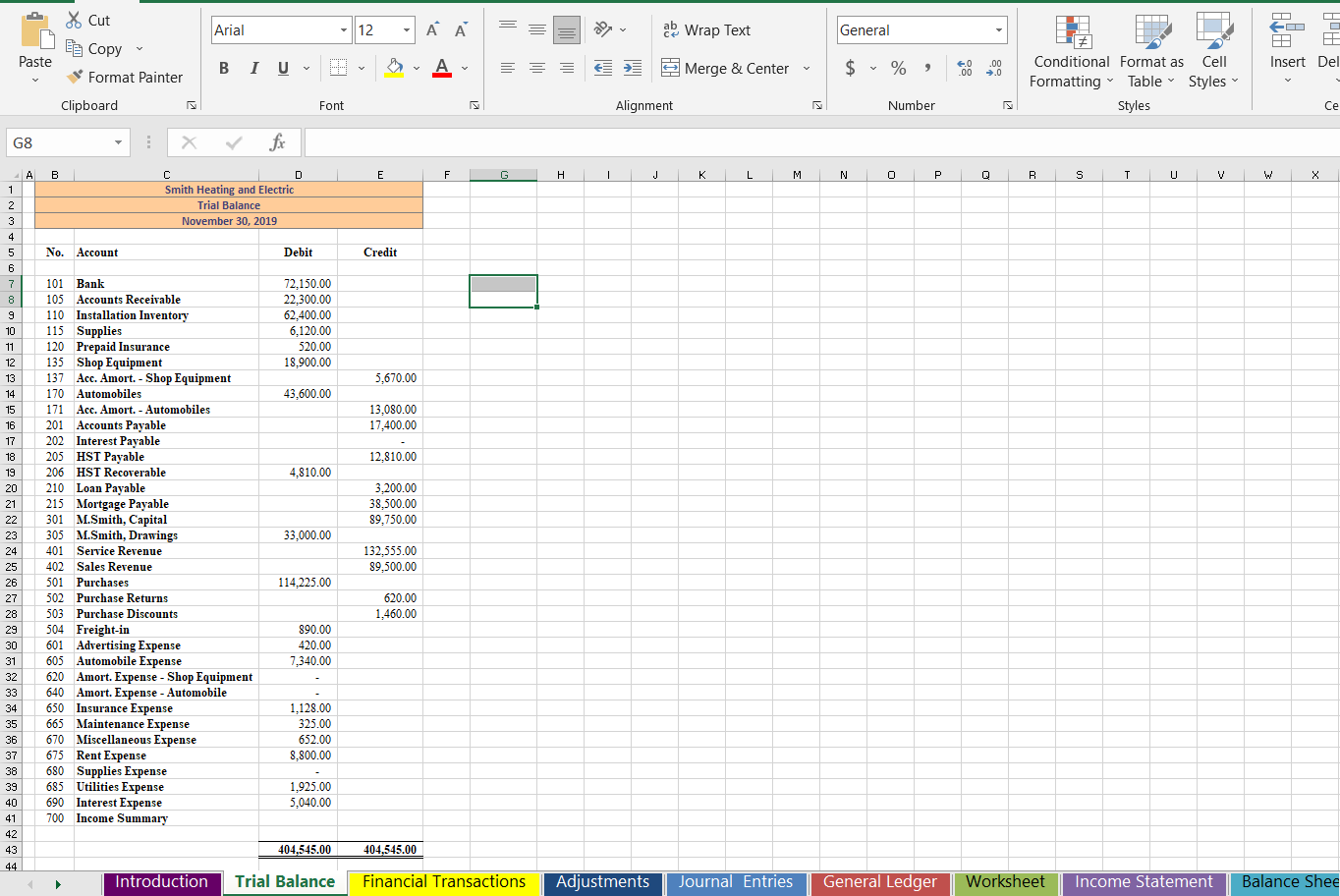
Task: Apply the Font Color letter A
Action: click(442, 68)
